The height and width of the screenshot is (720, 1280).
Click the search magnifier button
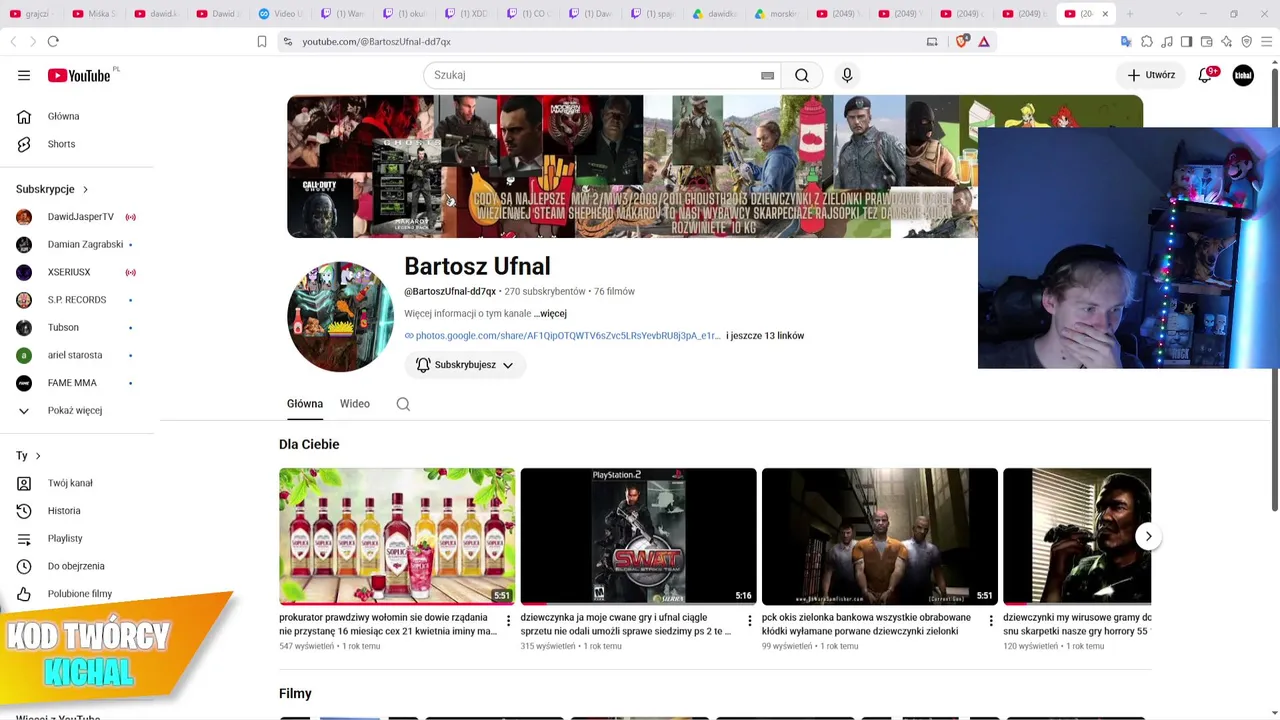pyautogui.click(x=802, y=75)
